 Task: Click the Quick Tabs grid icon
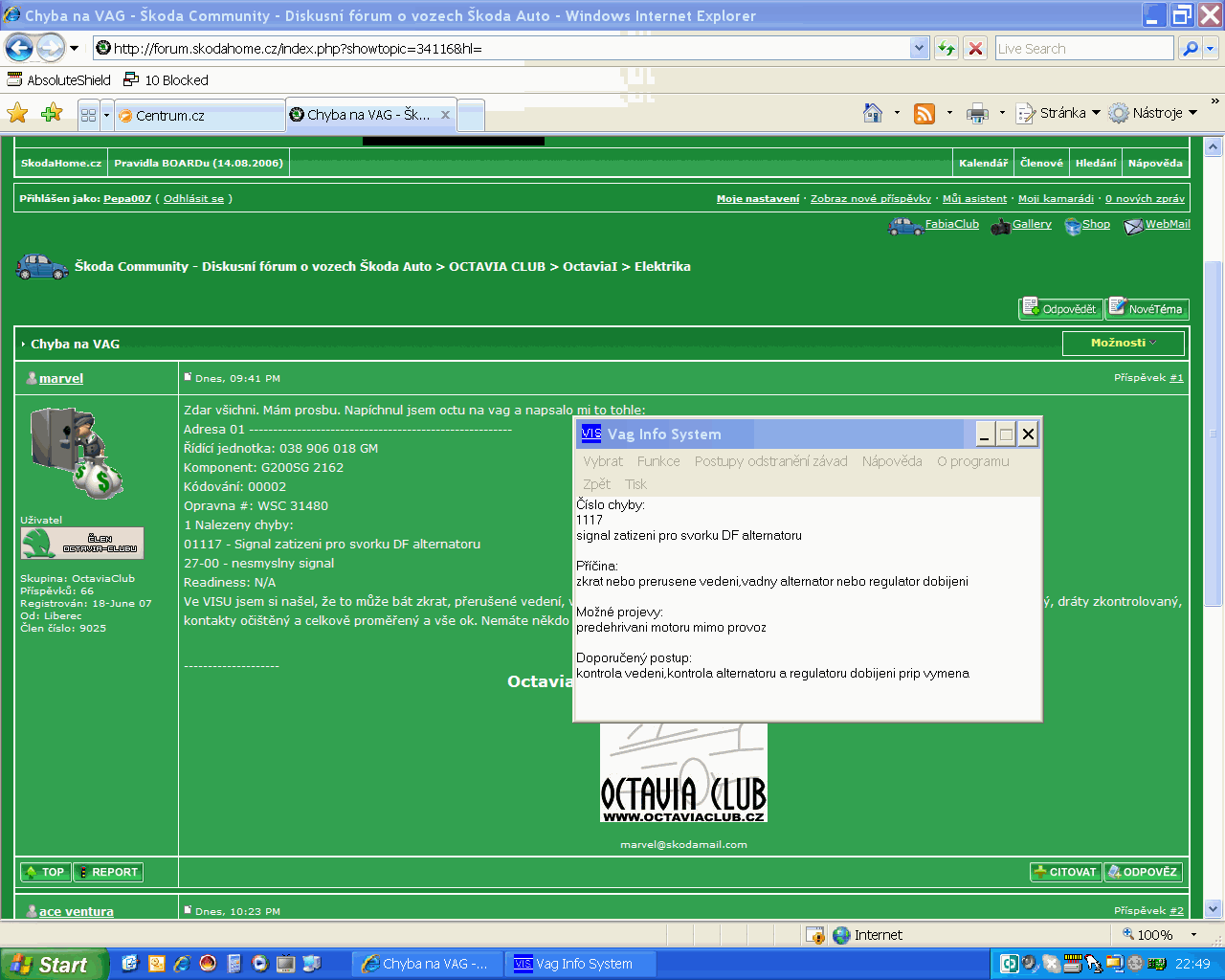point(88,115)
